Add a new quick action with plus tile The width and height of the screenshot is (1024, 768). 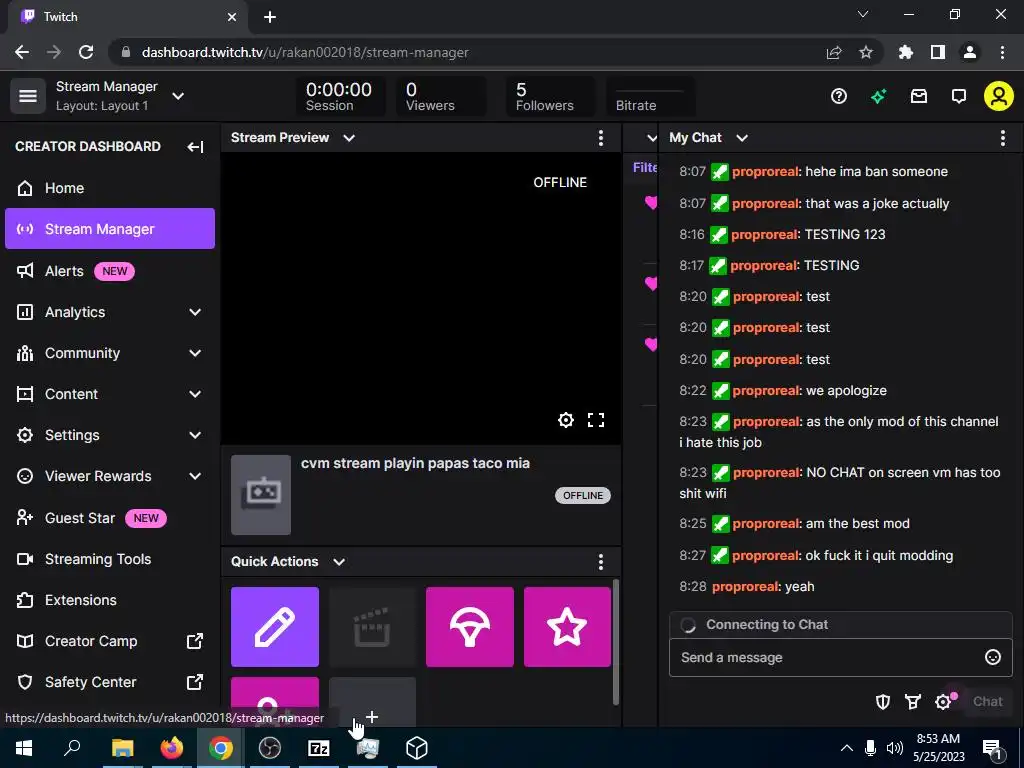(372, 702)
